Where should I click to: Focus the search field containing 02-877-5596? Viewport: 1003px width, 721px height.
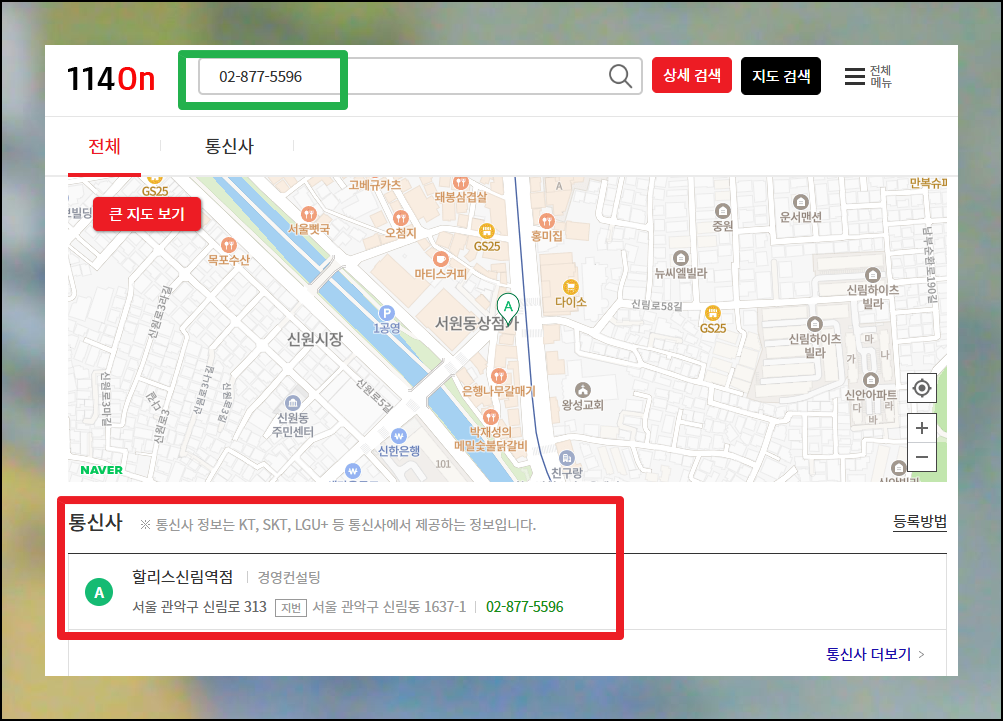420,76
